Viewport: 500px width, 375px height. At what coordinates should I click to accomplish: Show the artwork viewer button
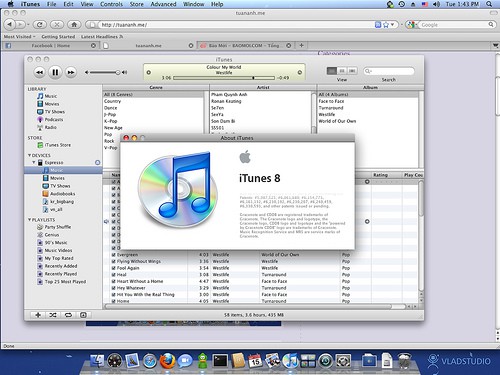pyautogui.click(x=83, y=315)
